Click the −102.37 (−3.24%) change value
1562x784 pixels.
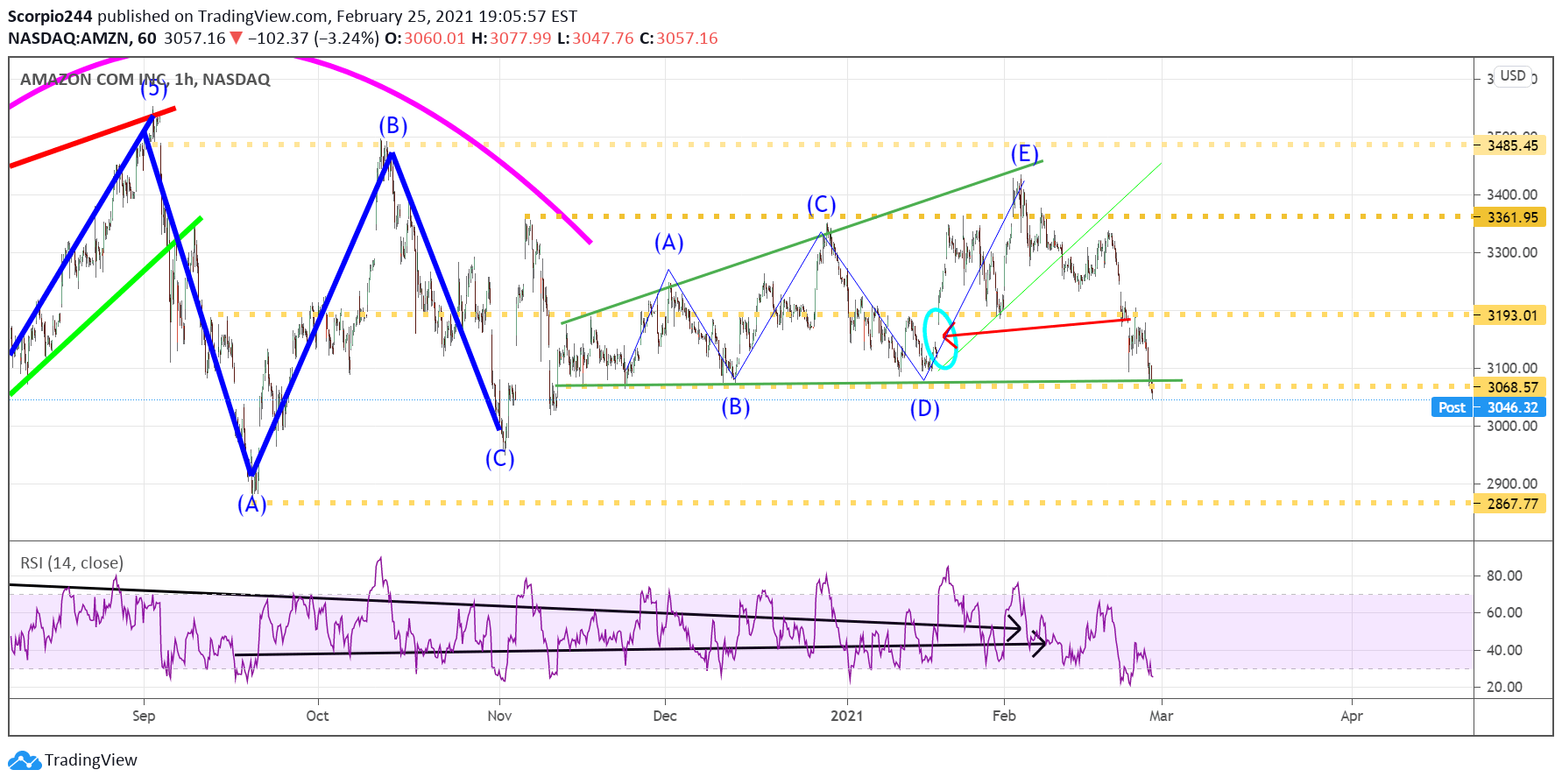pos(314,39)
